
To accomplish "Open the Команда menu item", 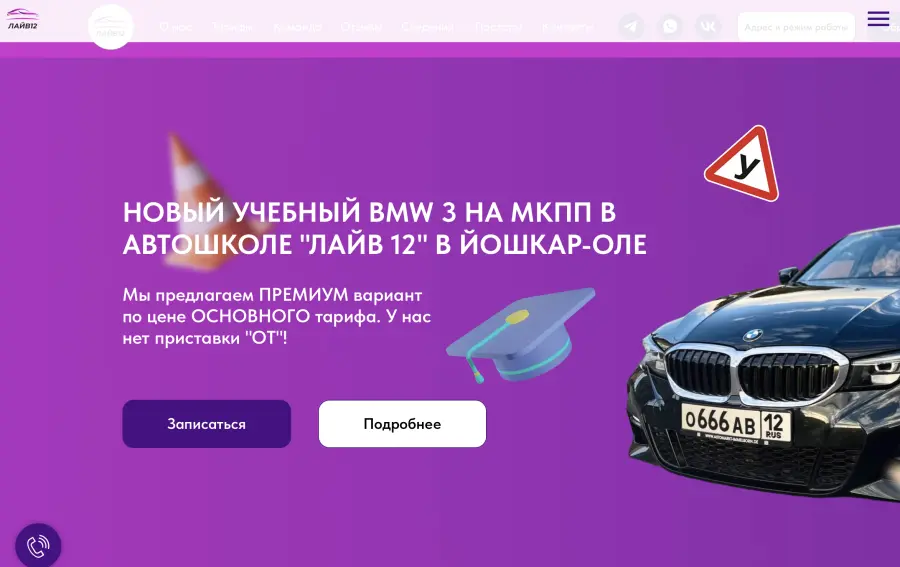I will [297, 27].
